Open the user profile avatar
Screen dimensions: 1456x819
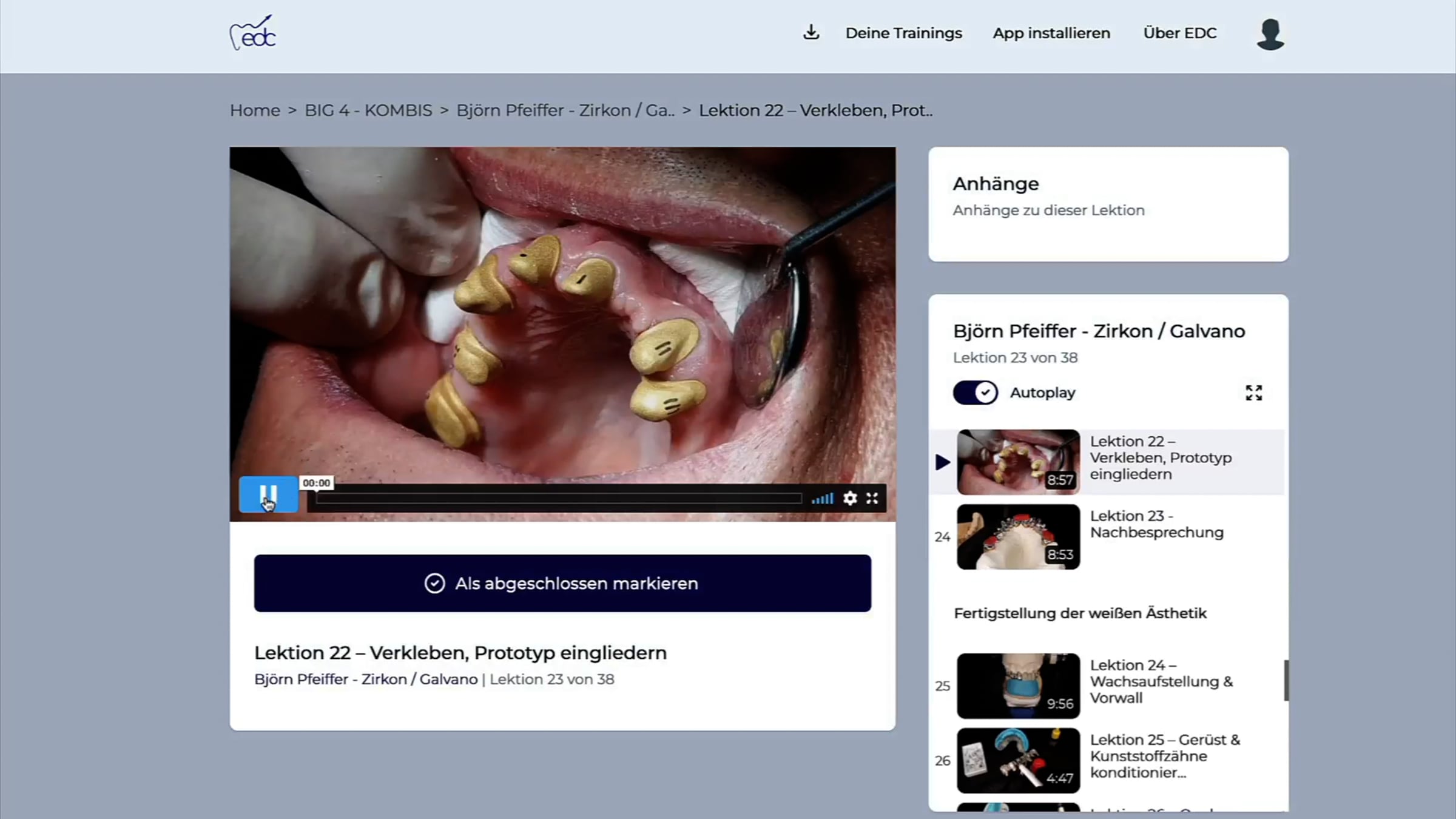click(x=1270, y=35)
